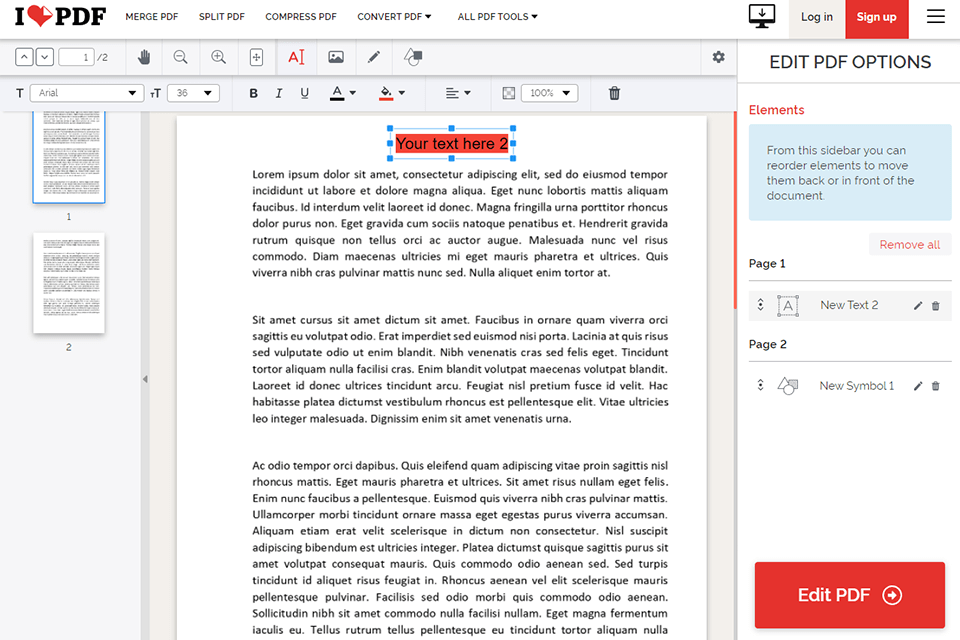Expand the 100% opacity dropdown
Screen dimensions: 960x640
tap(549, 93)
